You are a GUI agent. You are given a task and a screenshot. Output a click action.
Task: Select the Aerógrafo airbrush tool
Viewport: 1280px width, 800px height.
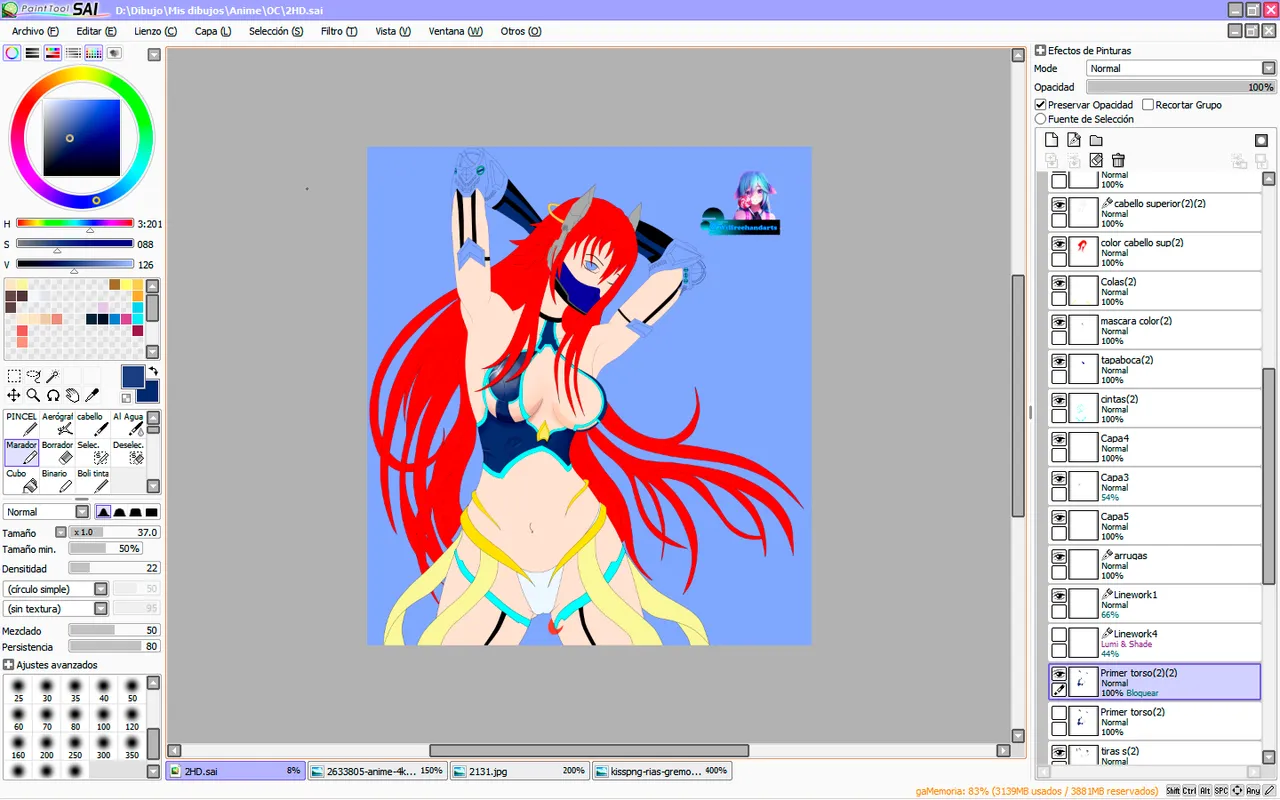click(58, 423)
